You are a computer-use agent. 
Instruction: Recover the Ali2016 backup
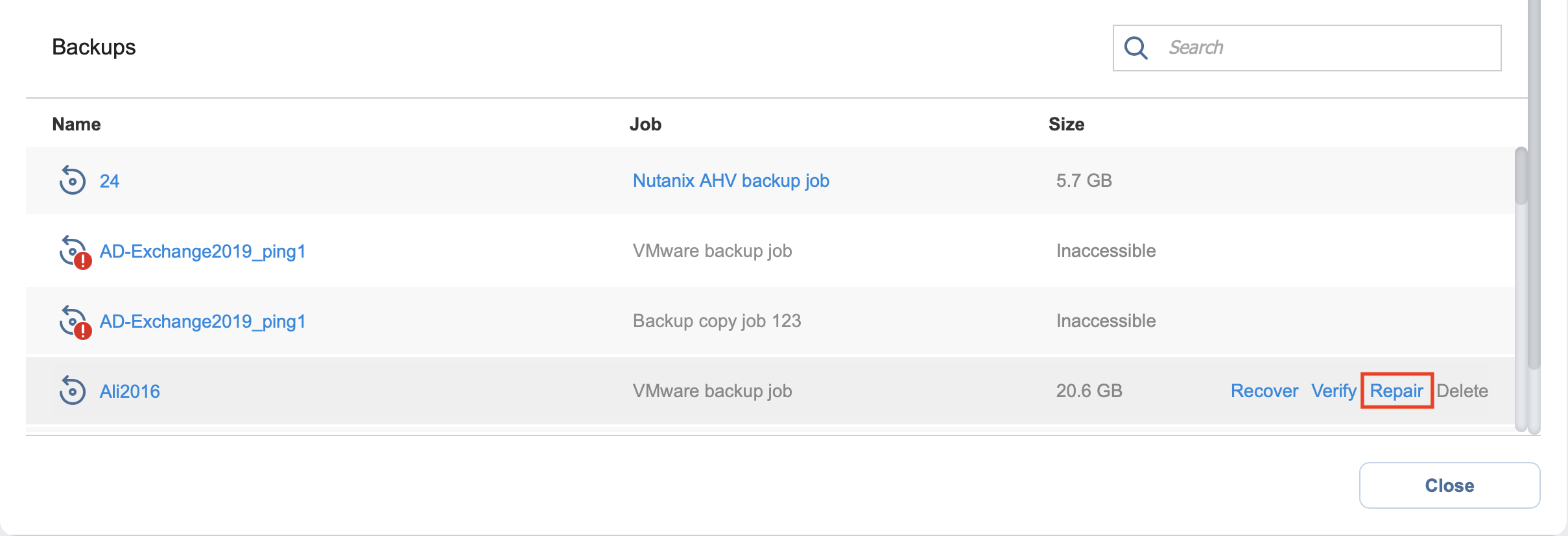(x=1264, y=391)
